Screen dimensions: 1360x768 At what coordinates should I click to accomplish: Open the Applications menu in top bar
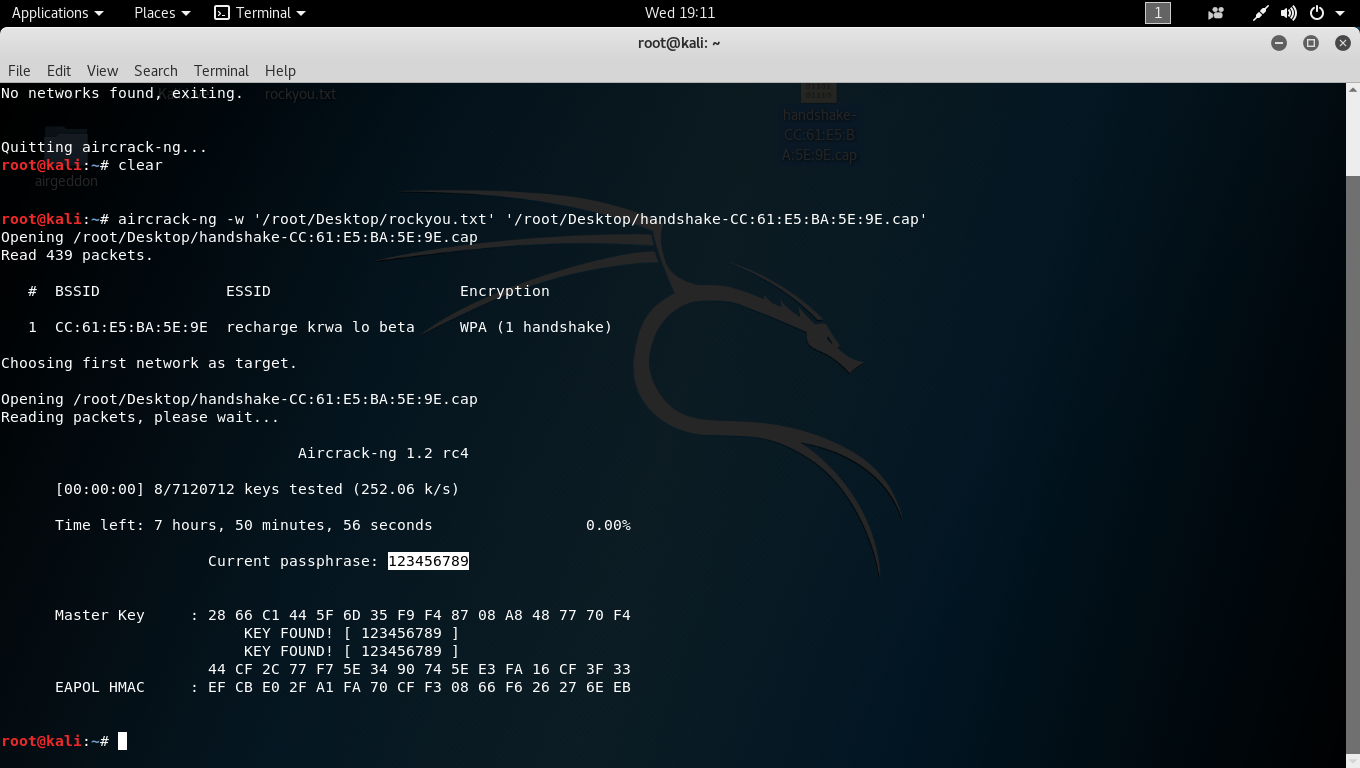[x=57, y=13]
